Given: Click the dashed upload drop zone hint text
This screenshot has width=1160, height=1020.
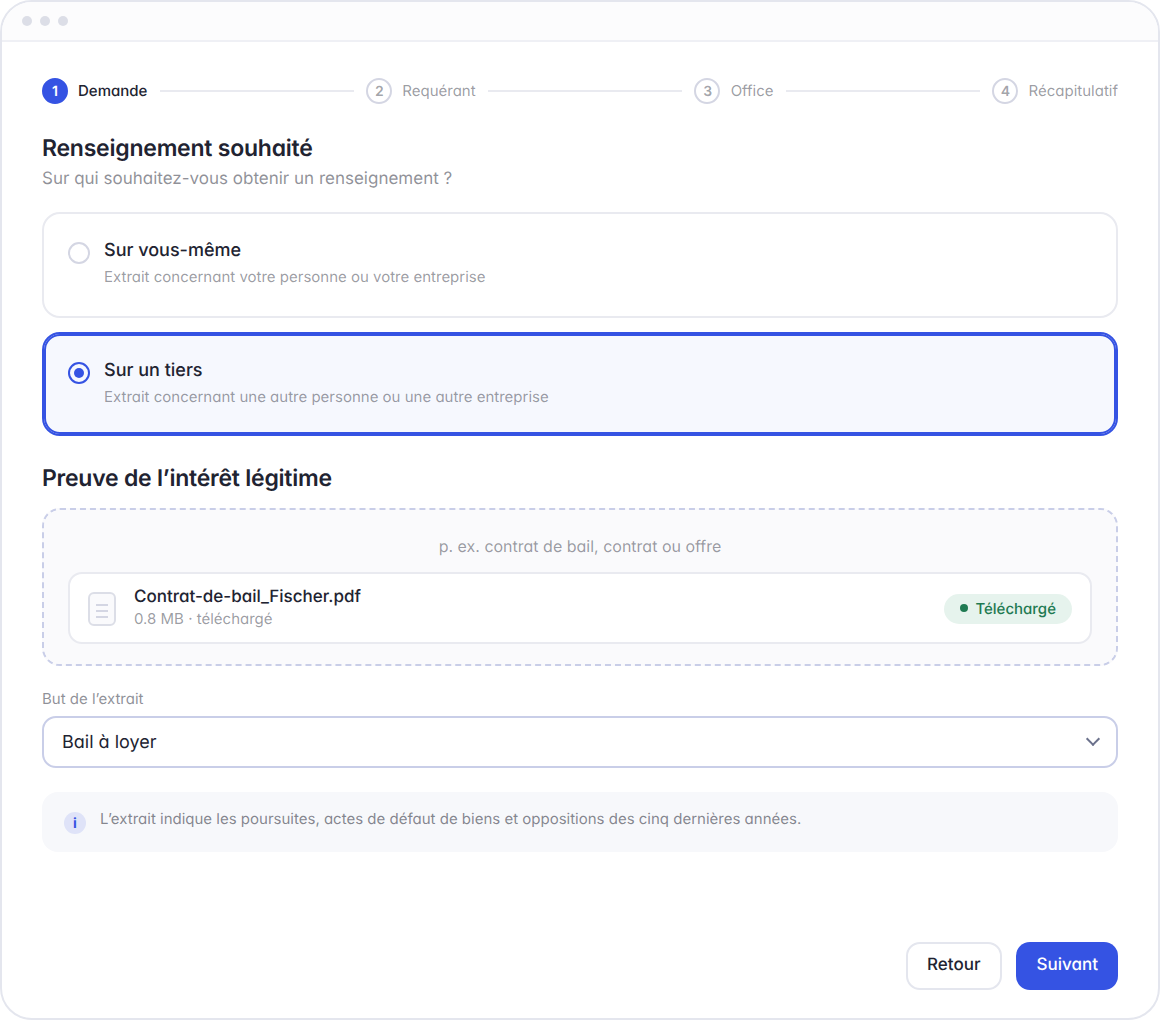Looking at the screenshot, I should tap(580, 547).
